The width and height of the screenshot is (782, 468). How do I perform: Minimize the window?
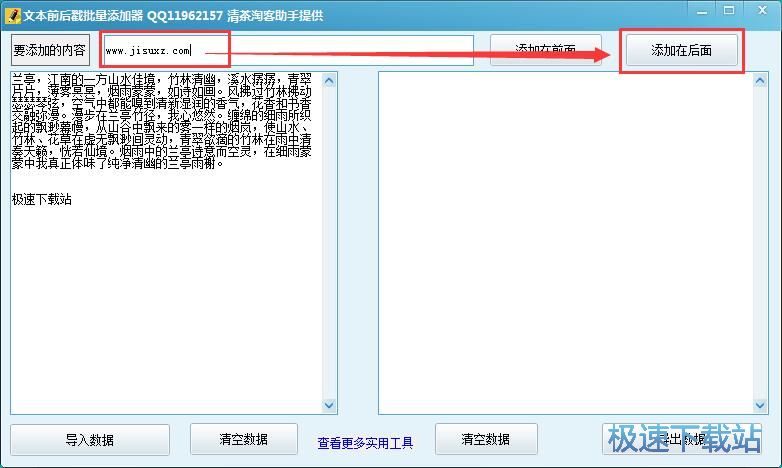point(702,11)
